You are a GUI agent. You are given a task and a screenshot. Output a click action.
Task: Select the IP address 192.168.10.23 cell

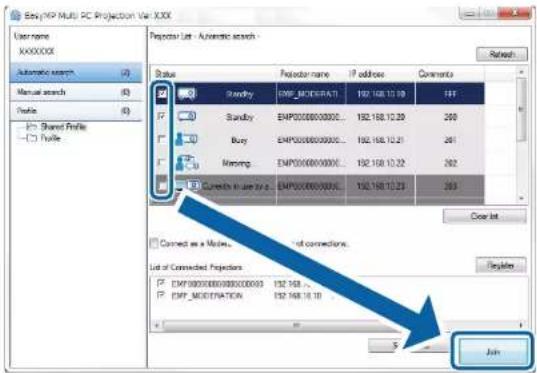[x=381, y=186]
